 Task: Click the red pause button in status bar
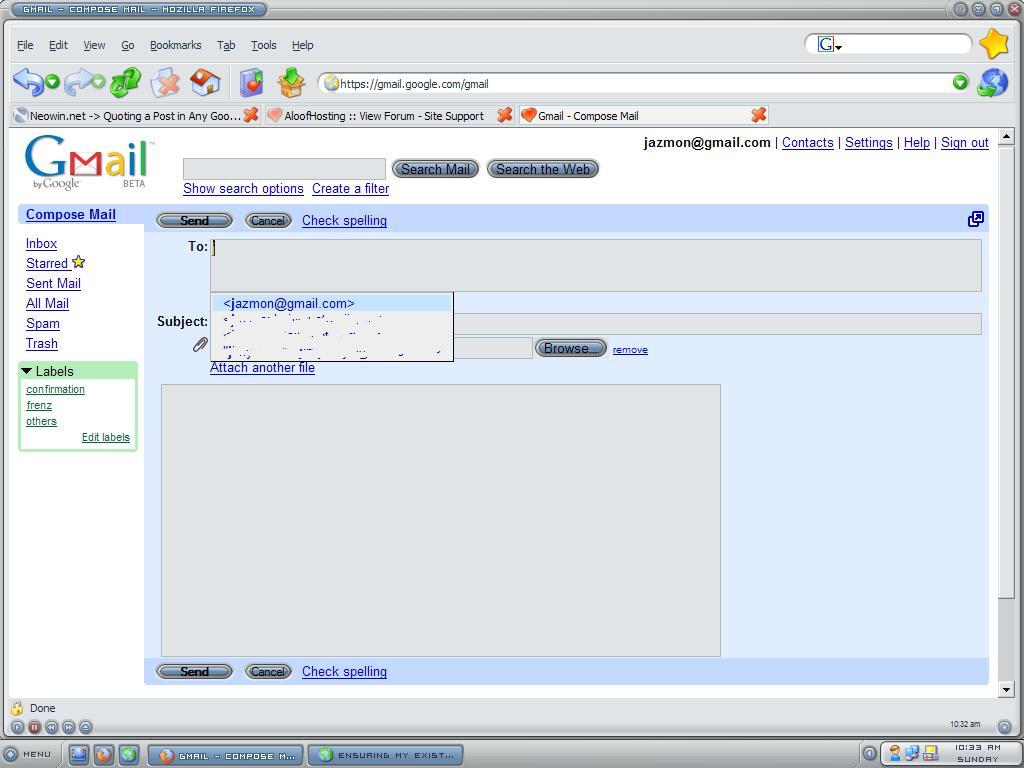pos(35,726)
